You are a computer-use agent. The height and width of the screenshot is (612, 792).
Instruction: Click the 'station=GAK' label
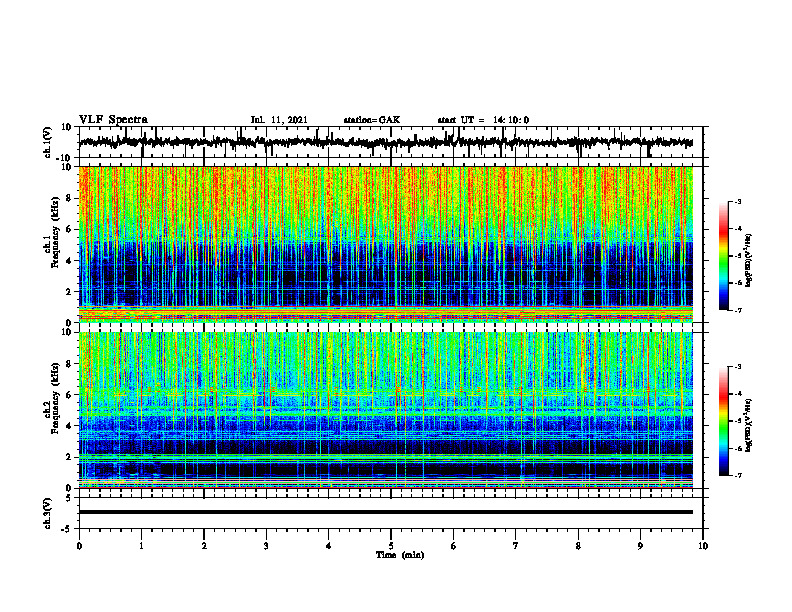point(372,120)
